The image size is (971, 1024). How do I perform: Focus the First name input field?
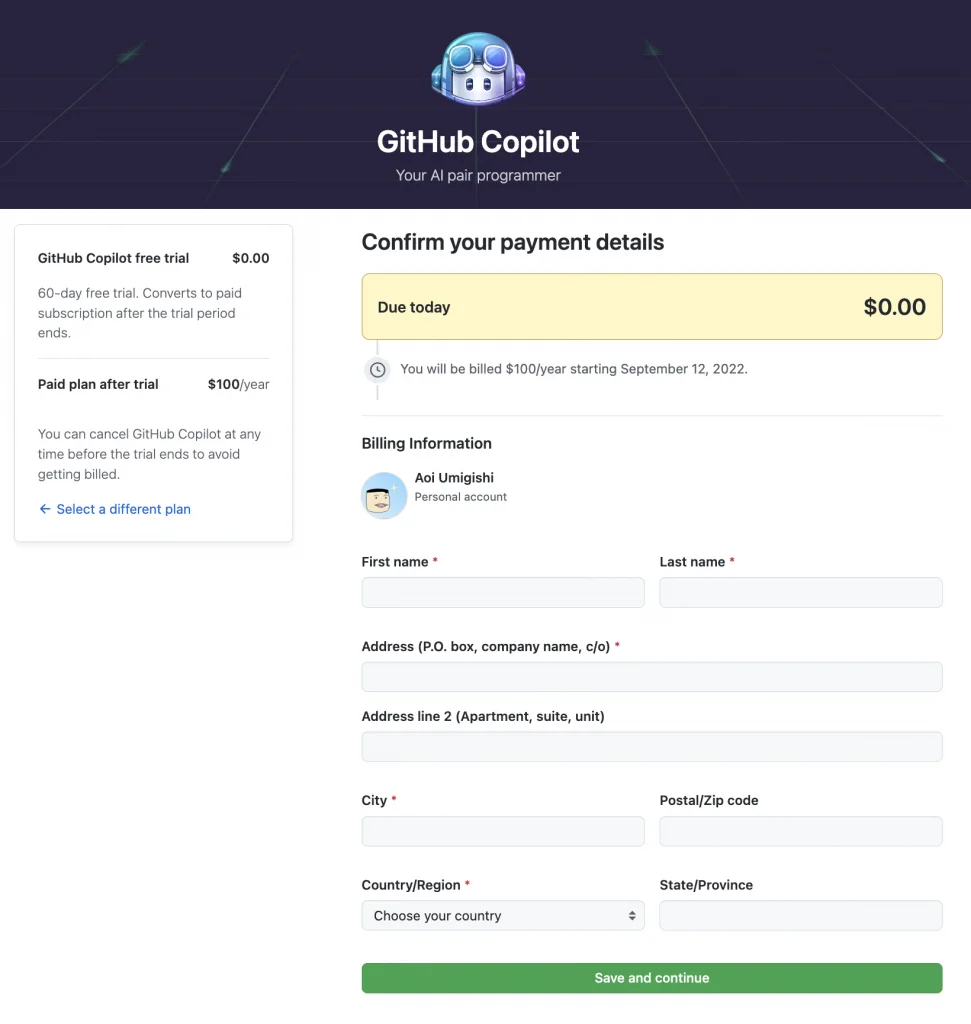[503, 592]
